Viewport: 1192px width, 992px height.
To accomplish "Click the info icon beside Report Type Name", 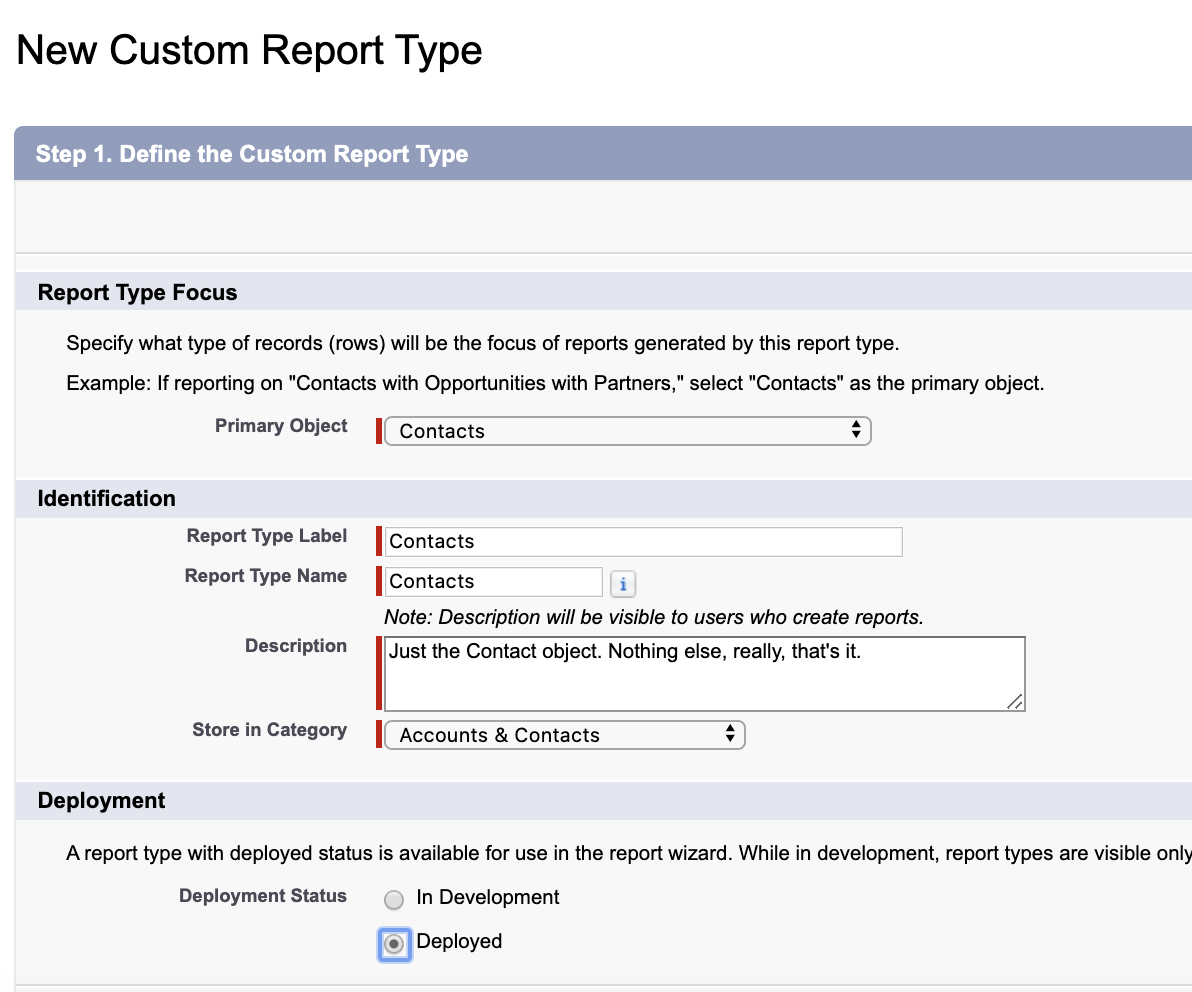I will pos(623,584).
